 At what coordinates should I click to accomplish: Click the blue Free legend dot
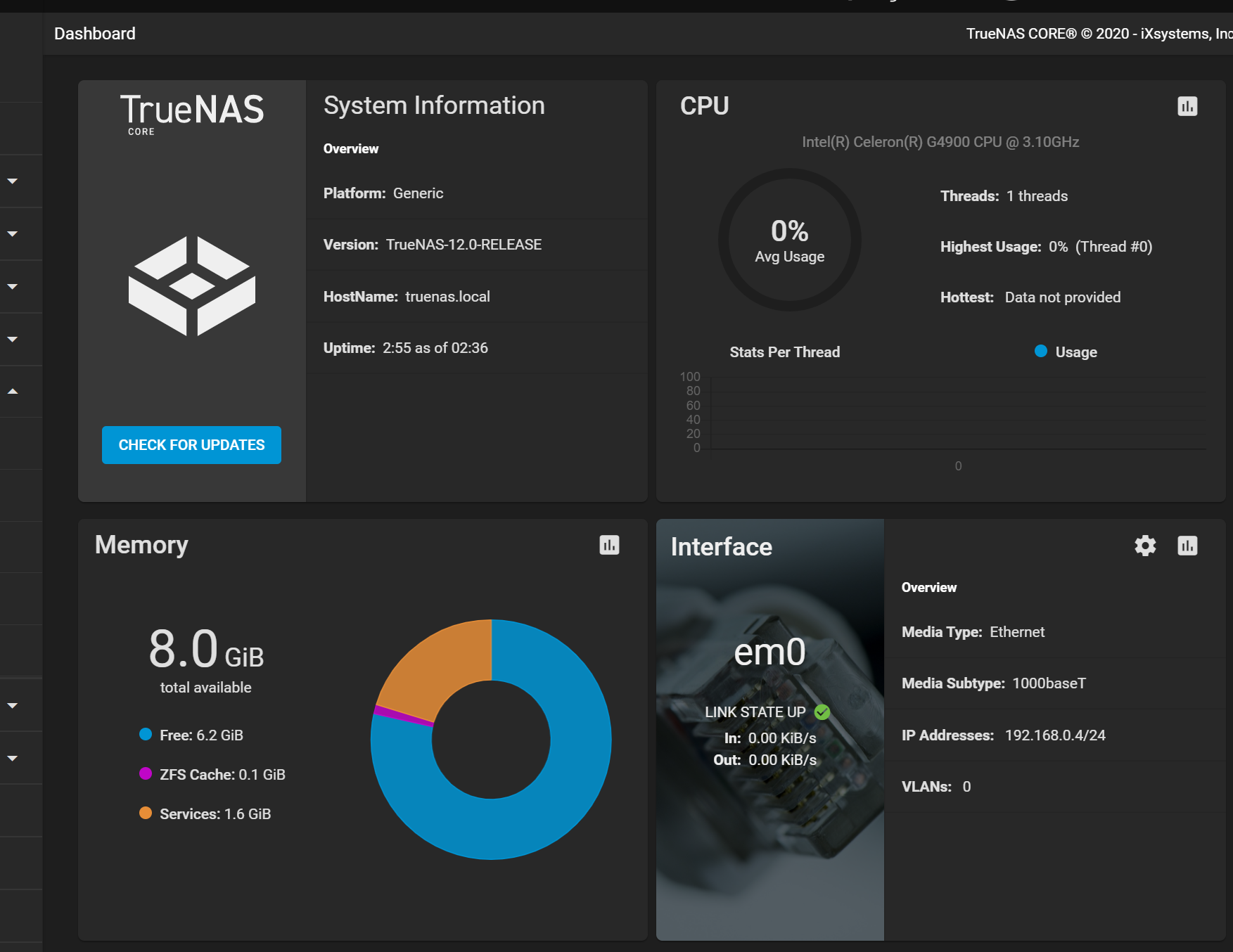click(x=146, y=734)
